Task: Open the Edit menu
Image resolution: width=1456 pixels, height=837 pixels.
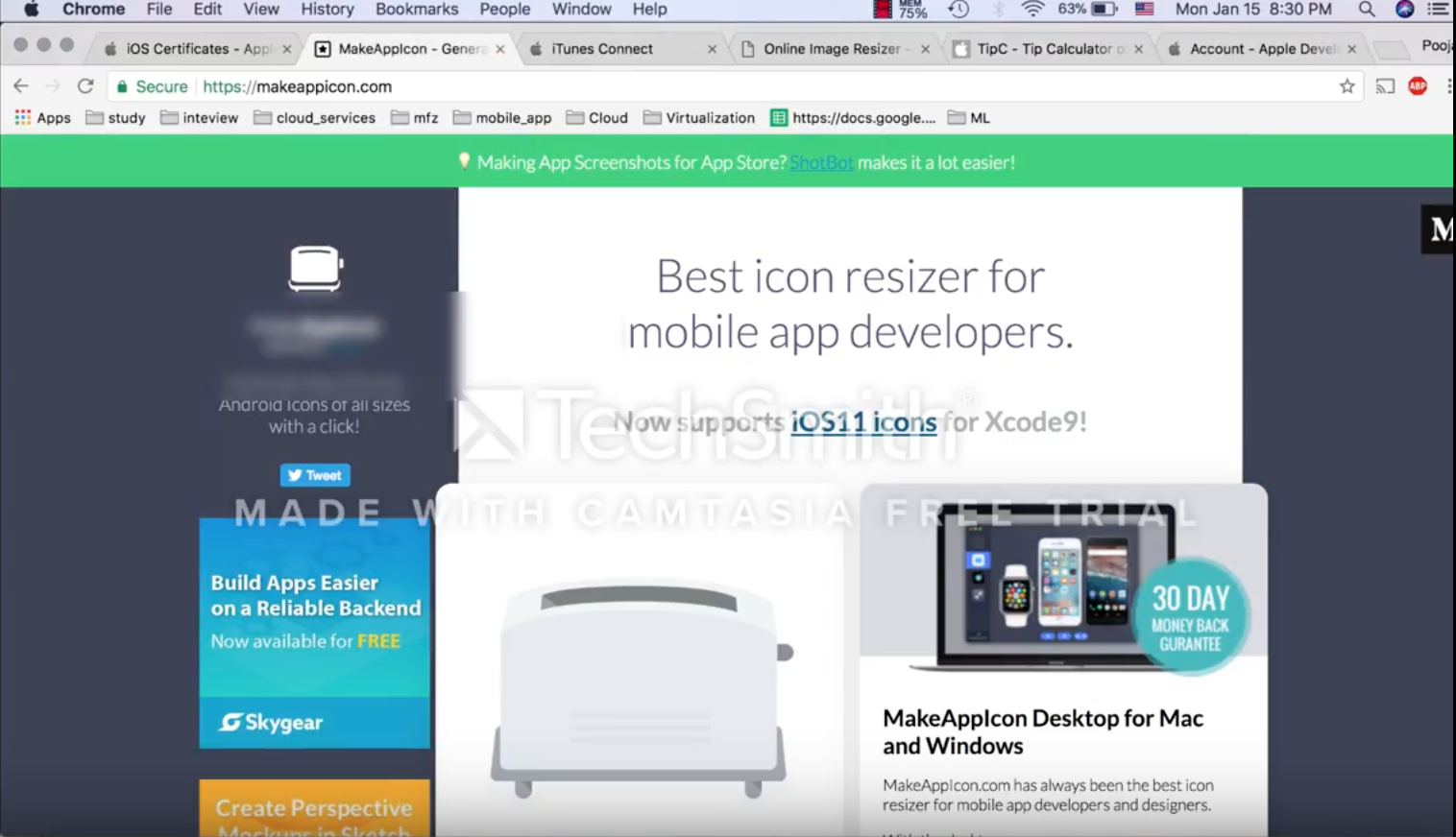Action: coord(207,10)
